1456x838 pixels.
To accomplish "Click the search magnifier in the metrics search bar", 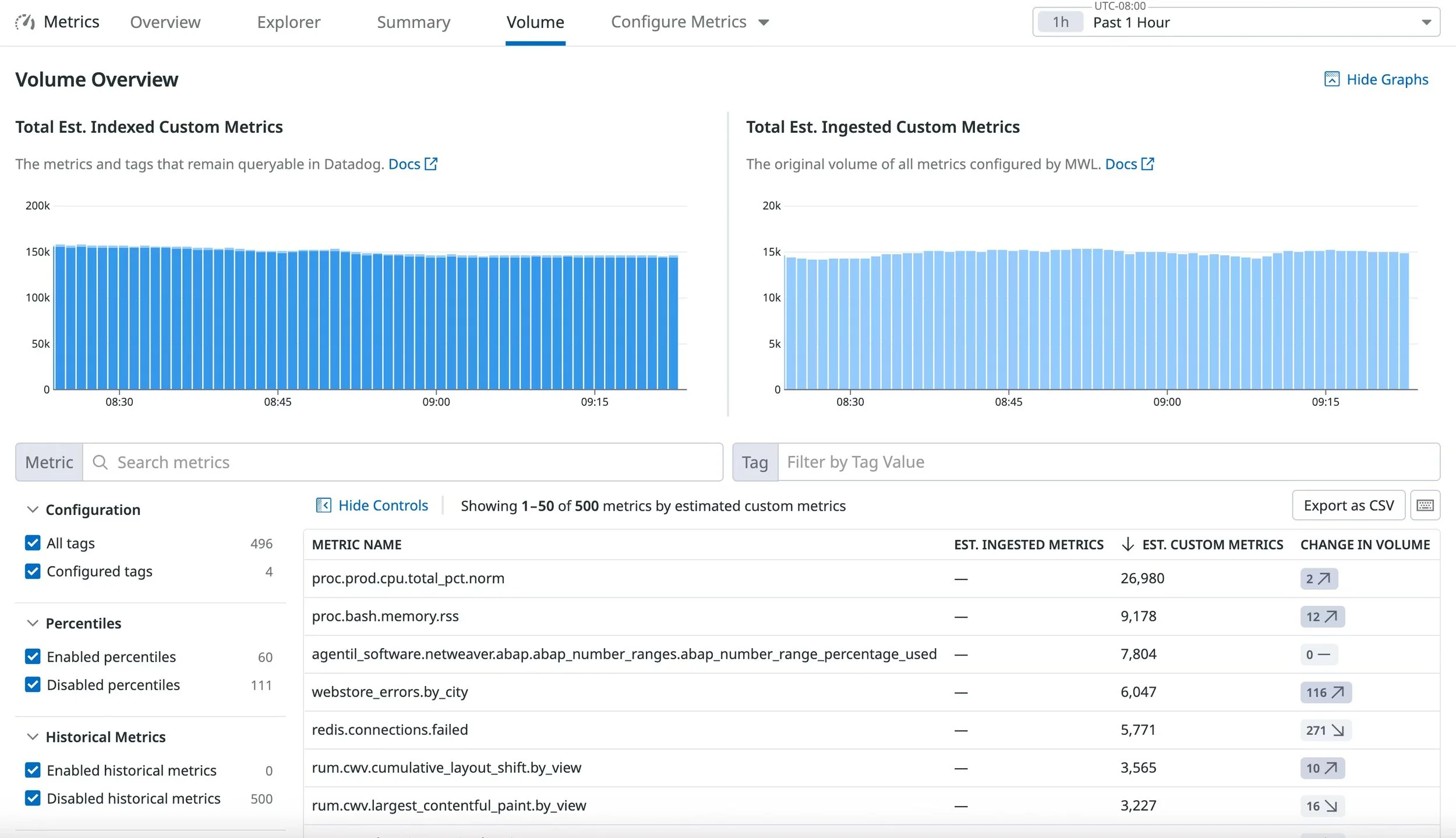I will (101, 462).
